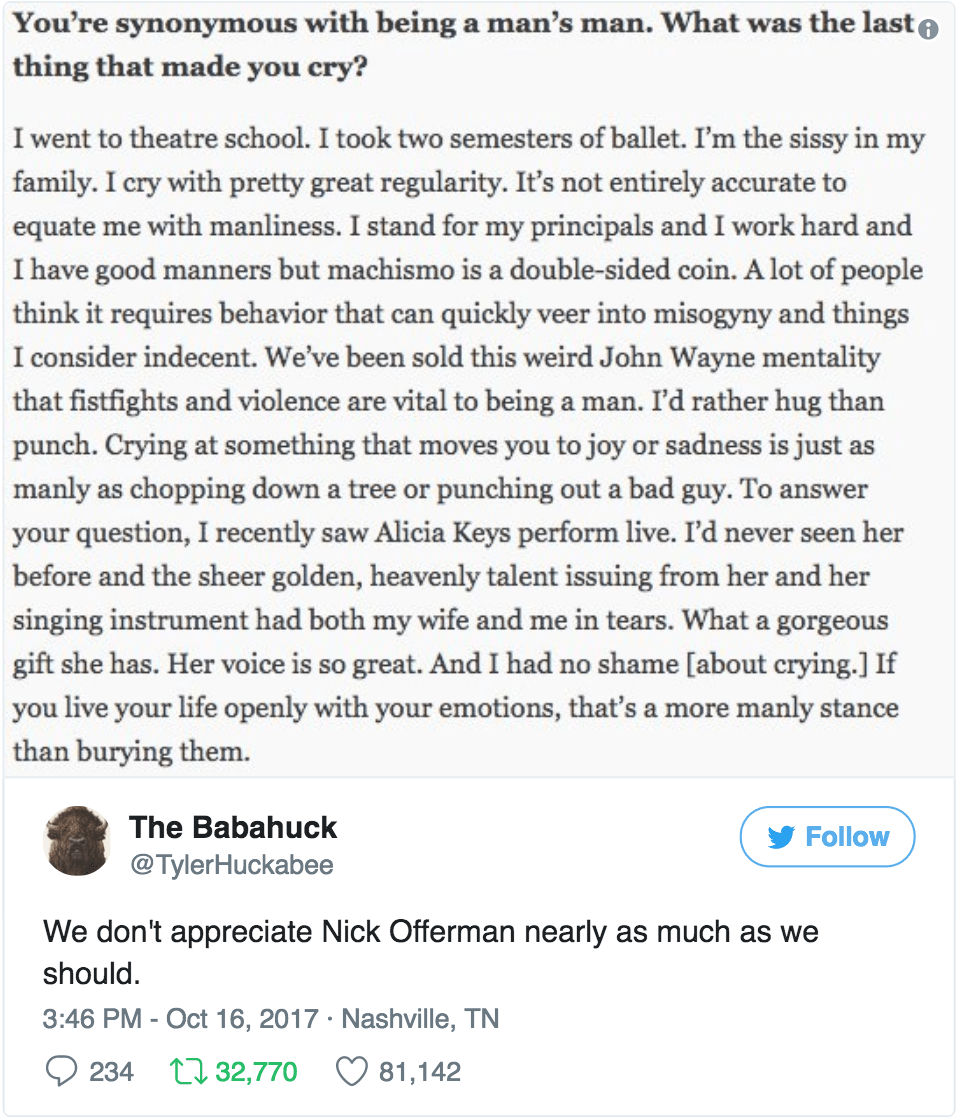956x1118 pixels.
Task: Click the reply speech bubble icon
Action: pos(62,1072)
